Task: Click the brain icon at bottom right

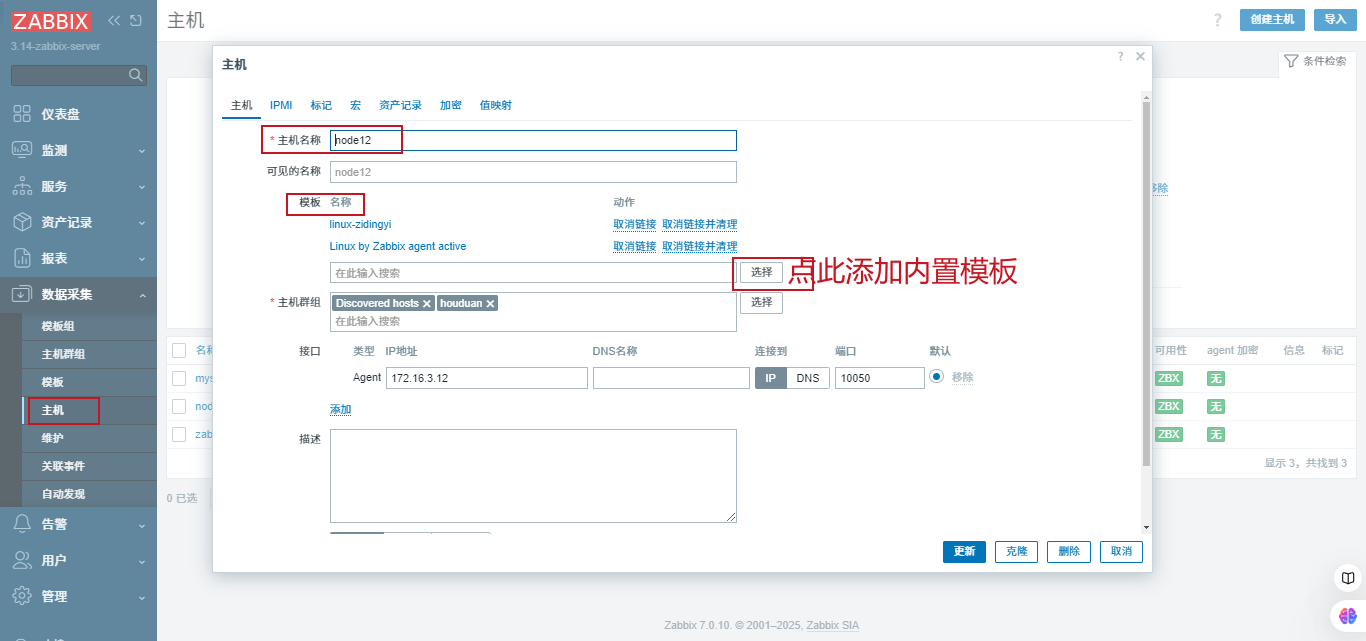Action: [1348, 616]
